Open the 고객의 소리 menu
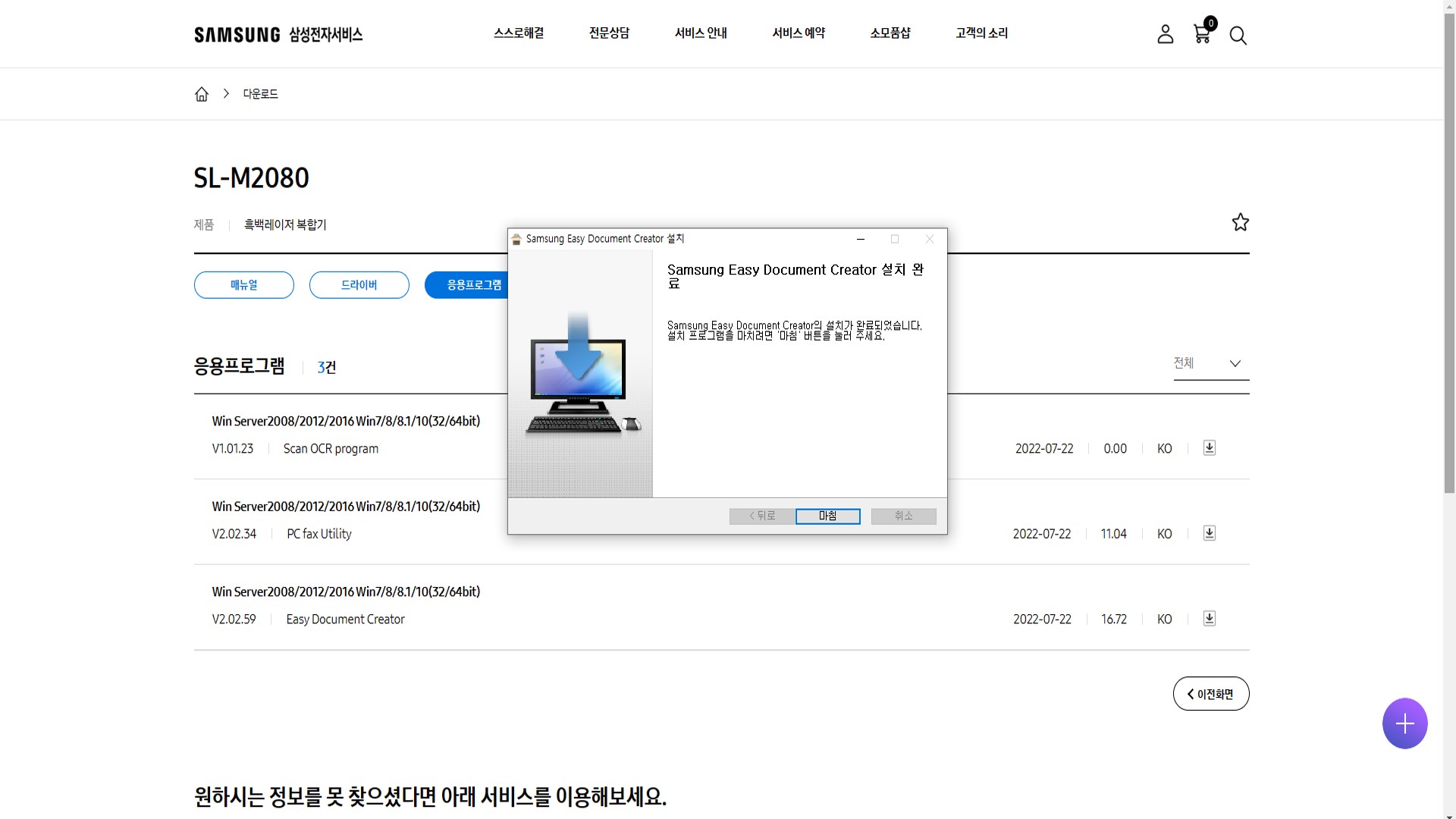 981,33
